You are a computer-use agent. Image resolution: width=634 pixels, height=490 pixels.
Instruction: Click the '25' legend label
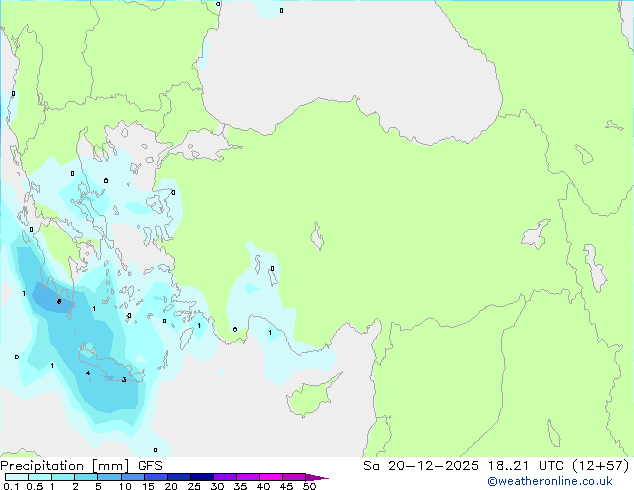pos(194,486)
